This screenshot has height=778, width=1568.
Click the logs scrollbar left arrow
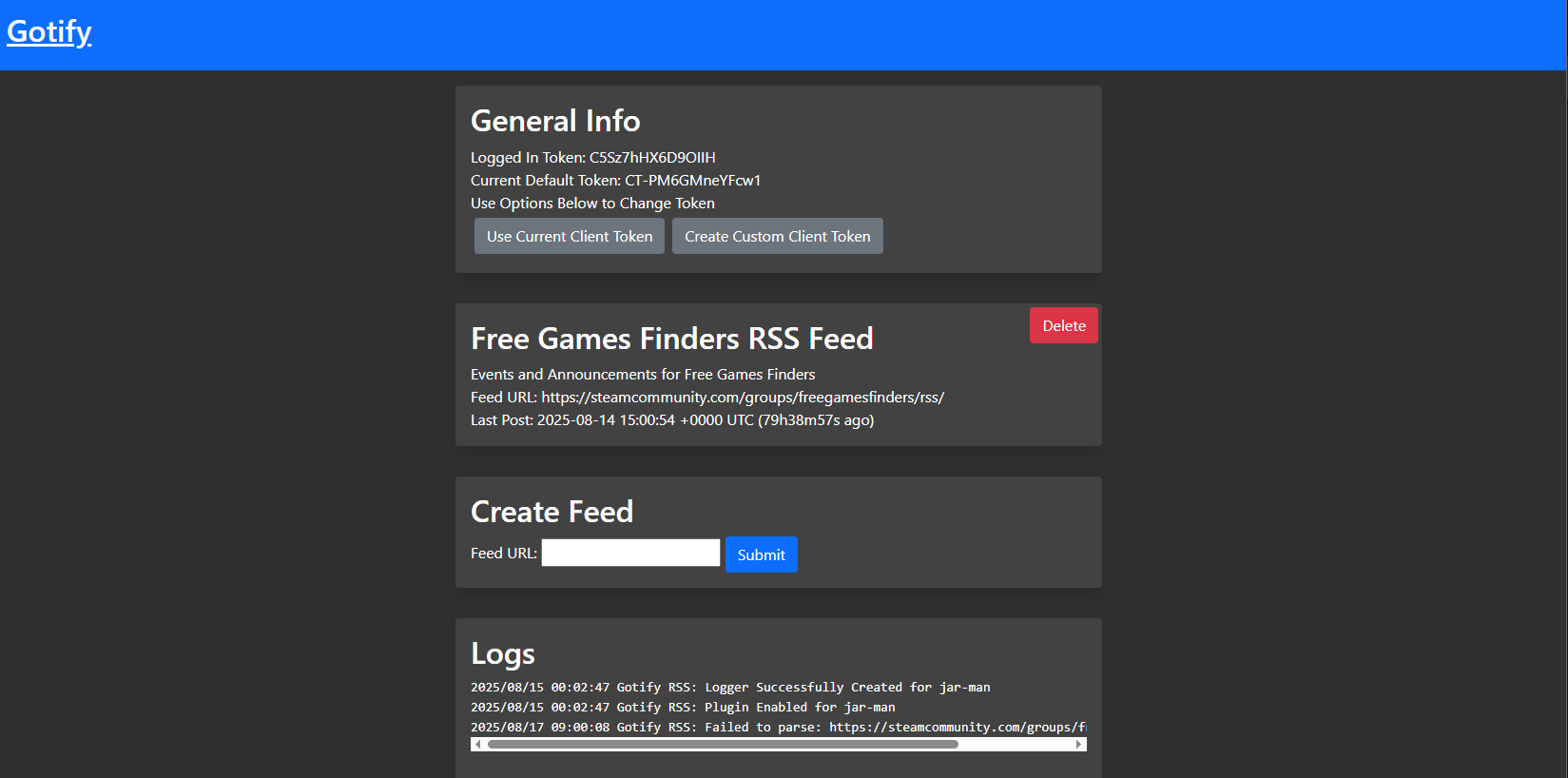(x=477, y=745)
